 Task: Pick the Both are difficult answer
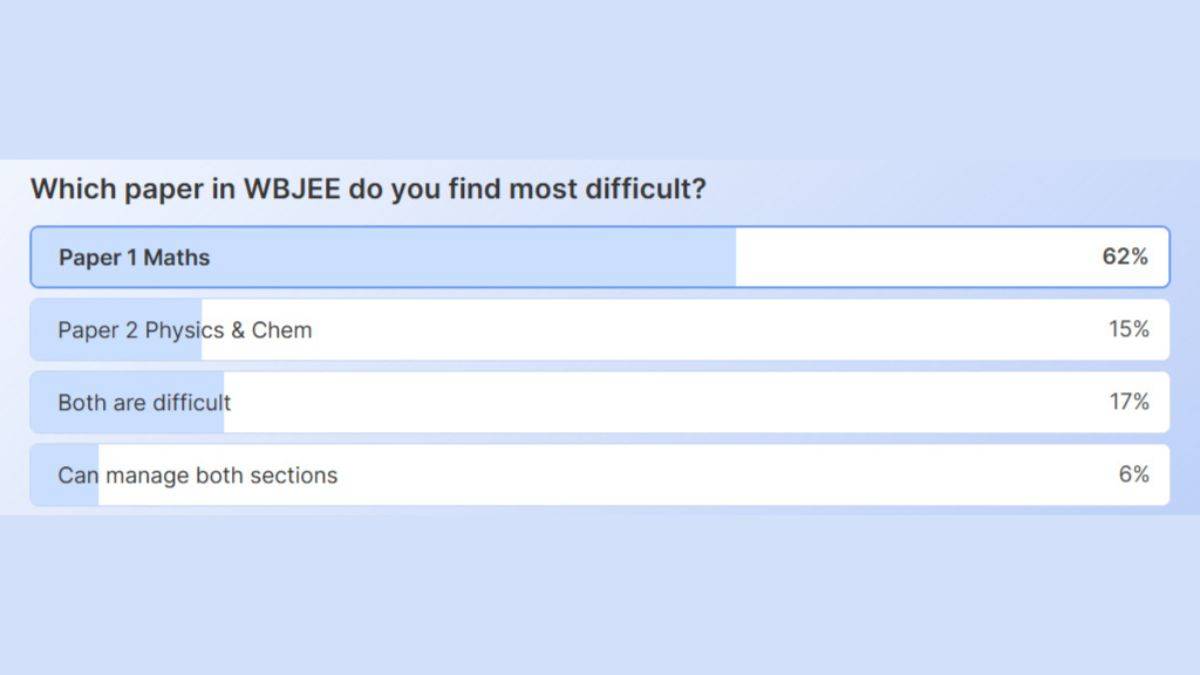(600, 402)
